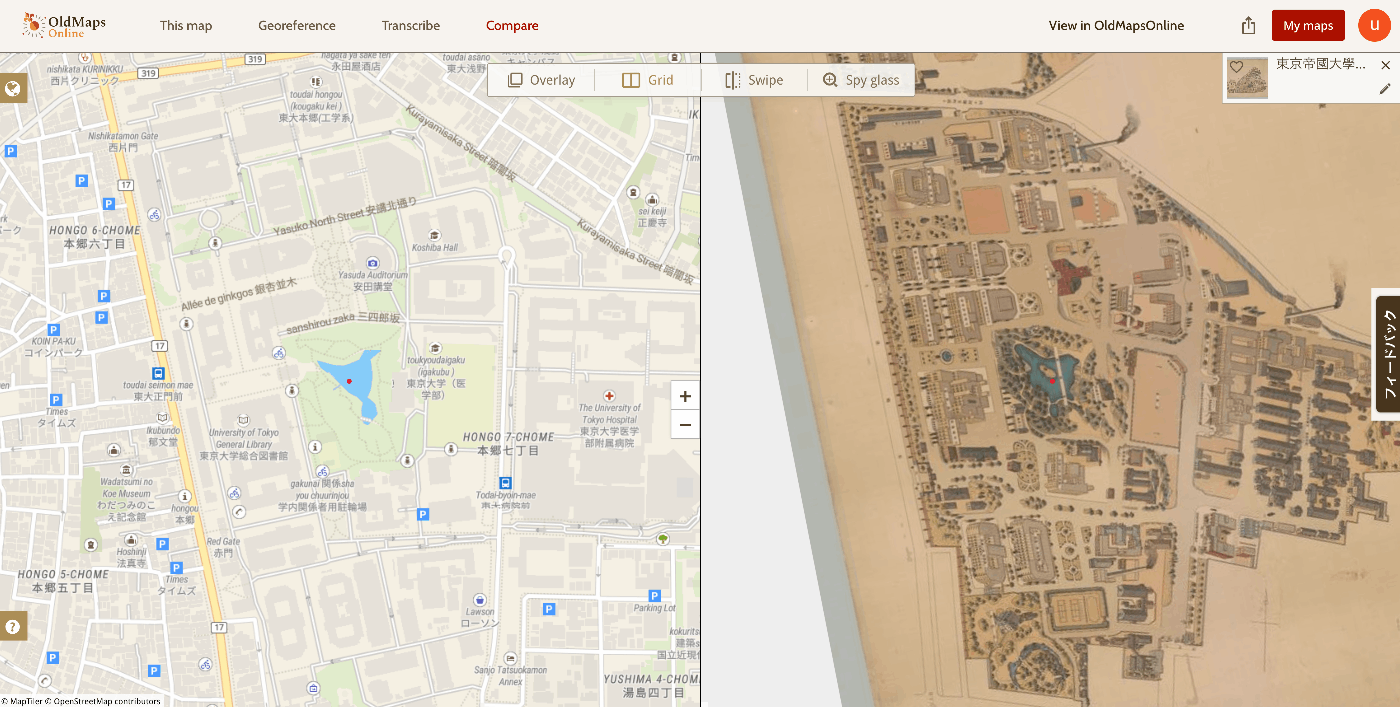Enable Overlay compare mode

541,80
